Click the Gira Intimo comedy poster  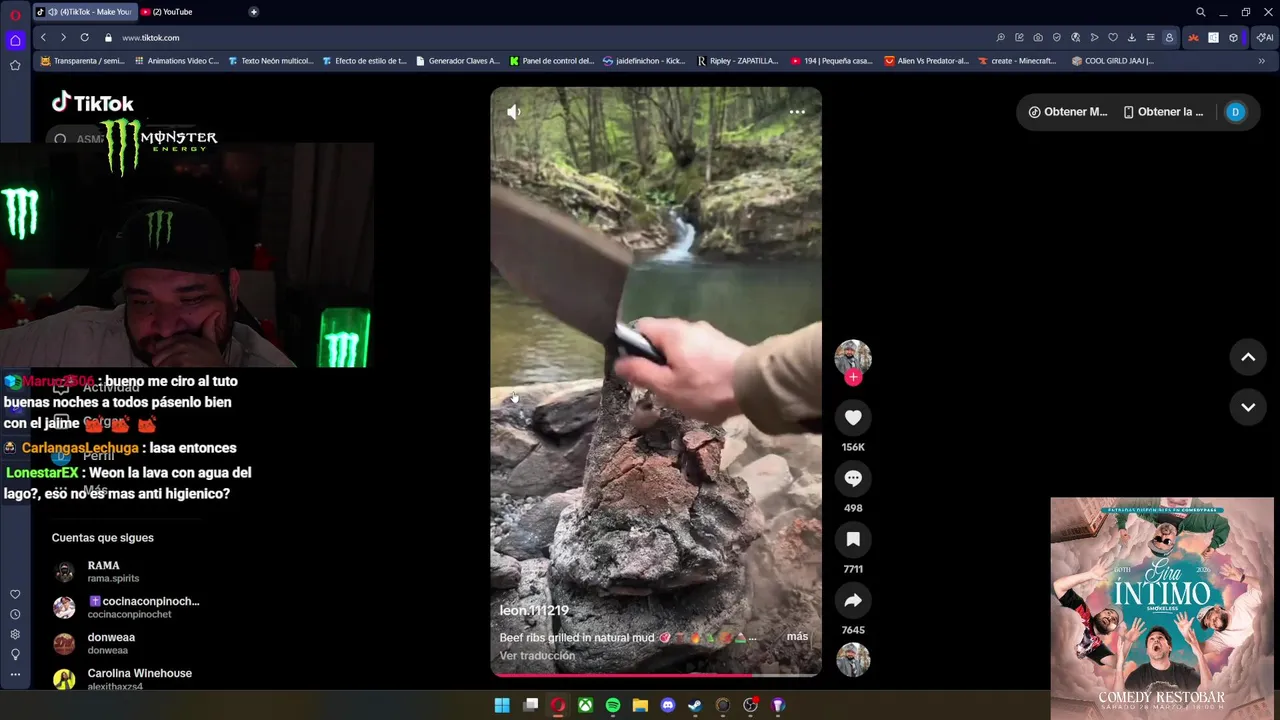pyautogui.click(x=1162, y=608)
